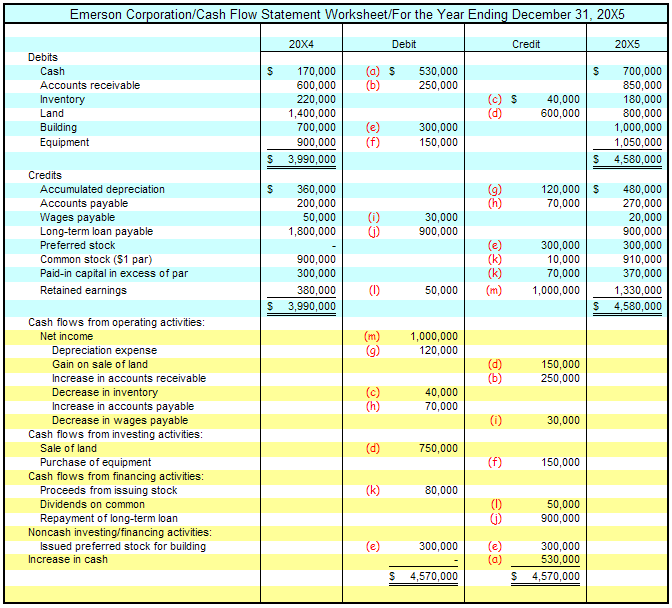Select the Inventory row label
Image resolution: width=672 pixels, height=608 pixels.
[x=63, y=99]
